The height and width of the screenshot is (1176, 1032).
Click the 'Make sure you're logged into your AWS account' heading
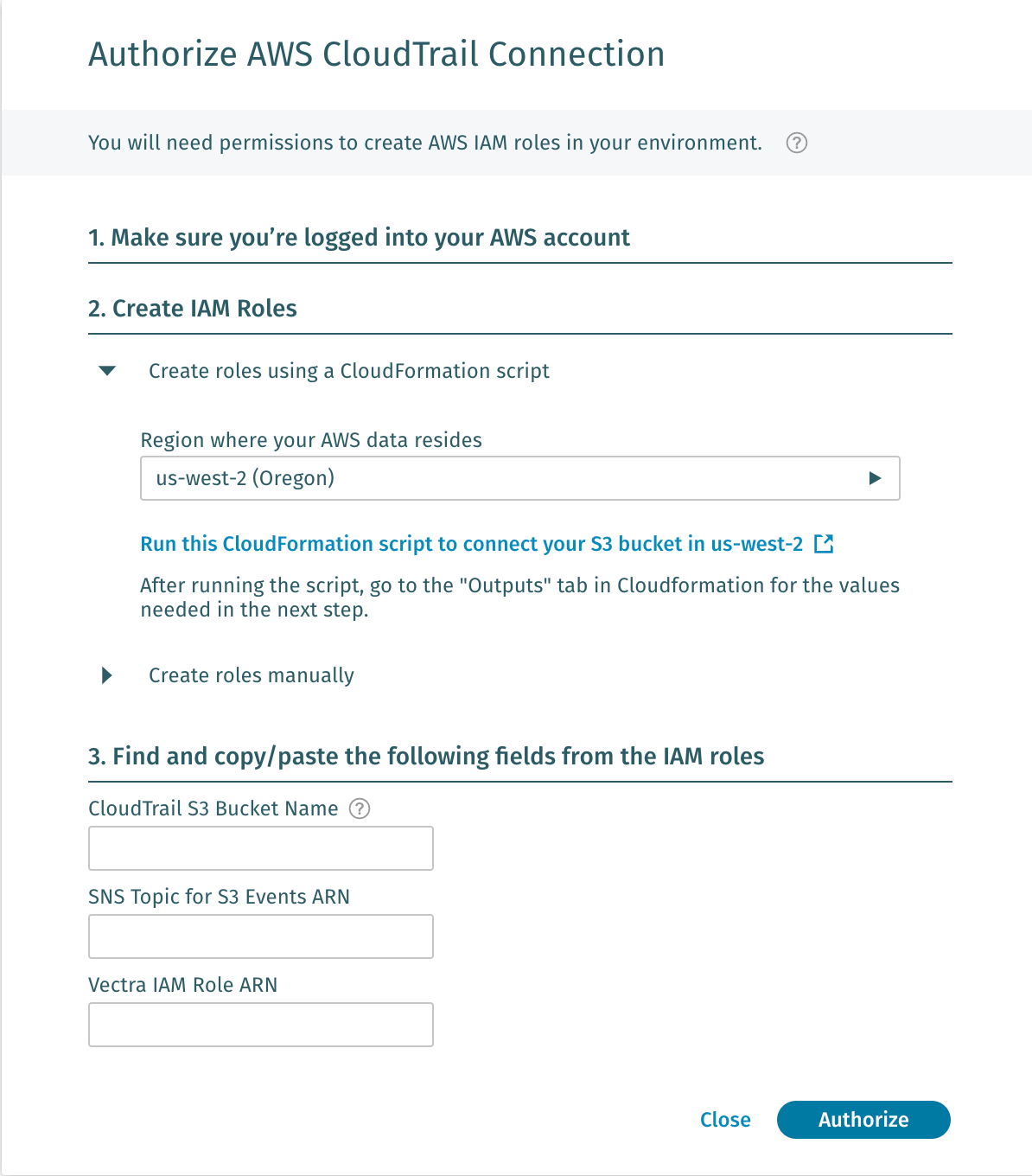click(x=359, y=238)
